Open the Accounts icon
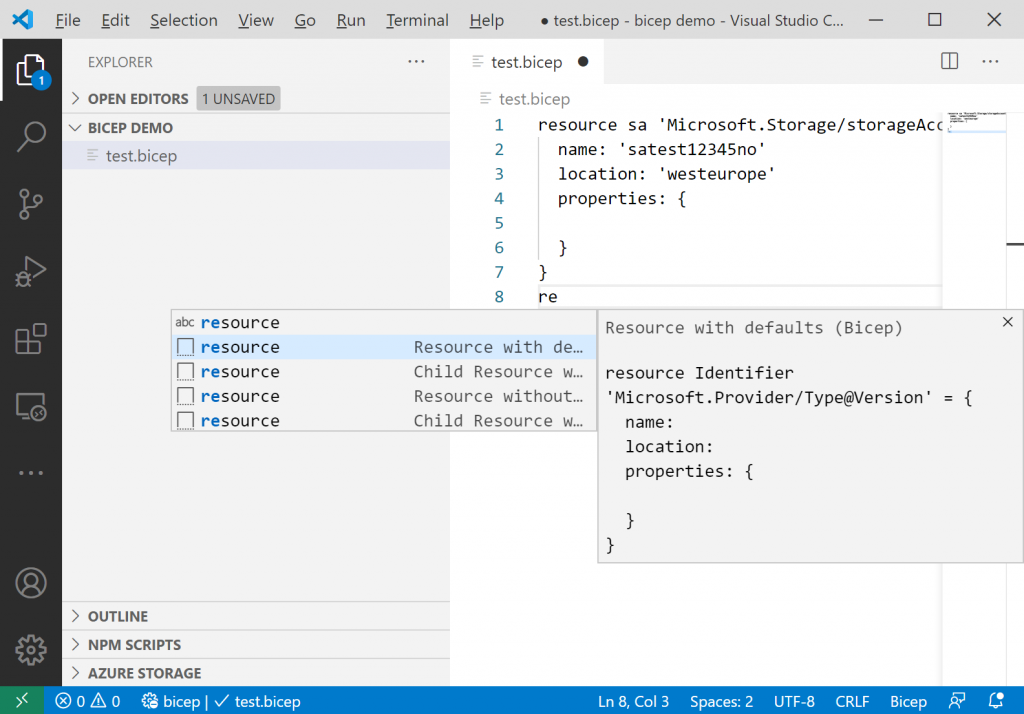Image resolution: width=1024 pixels, height=714 pixels. click(x=31, y=582)
